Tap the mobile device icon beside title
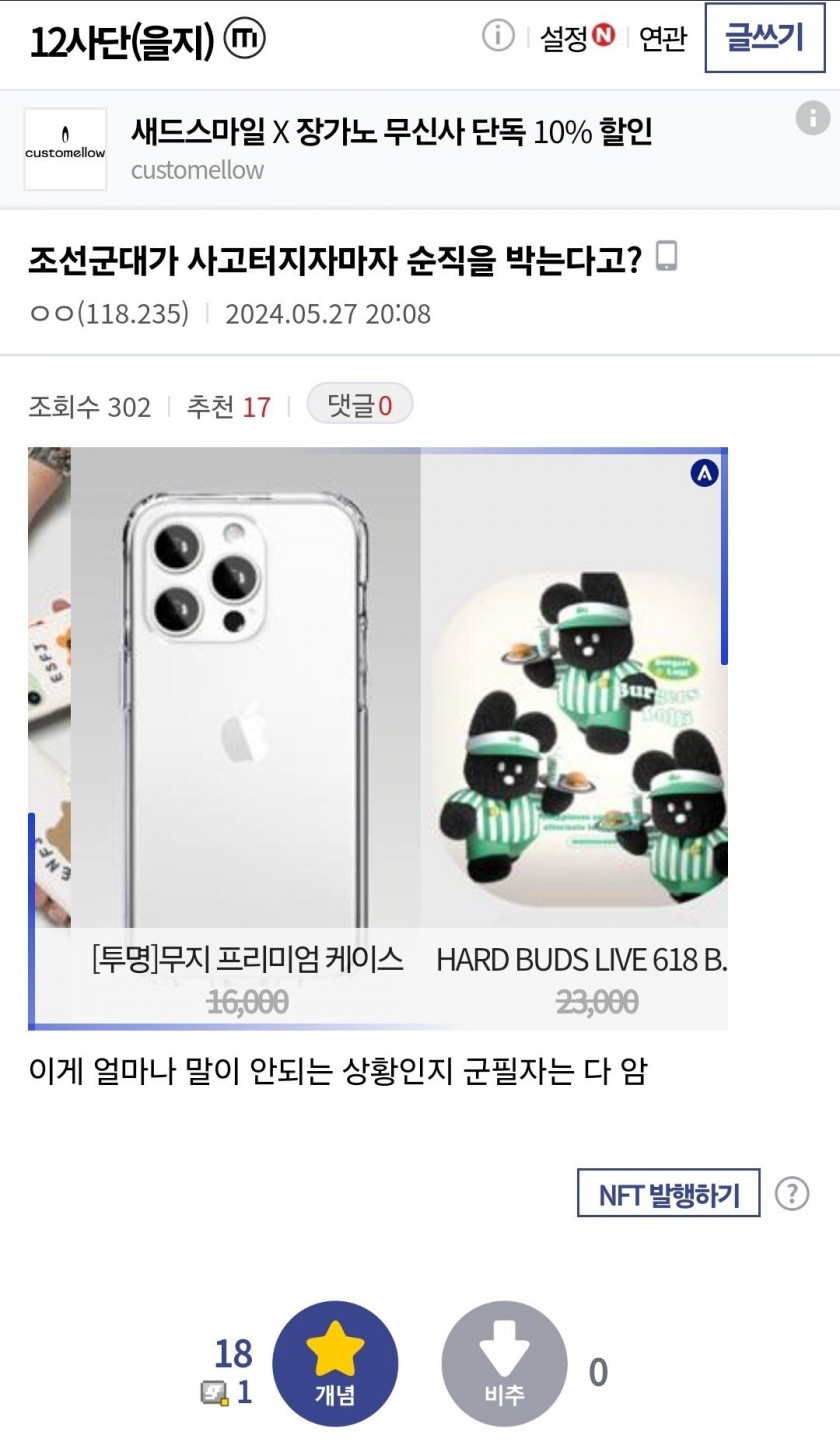Image resolution: width=840 pixels, height=1449 pixels. pyautogui.click(x=666, y=256)
